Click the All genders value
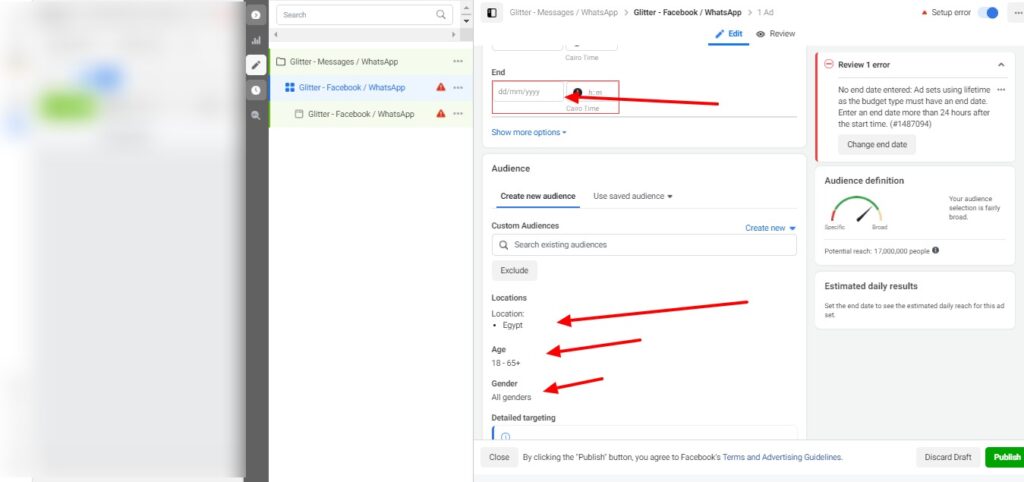Viewport: 1024px width, 482px height. tap(511, 397)
